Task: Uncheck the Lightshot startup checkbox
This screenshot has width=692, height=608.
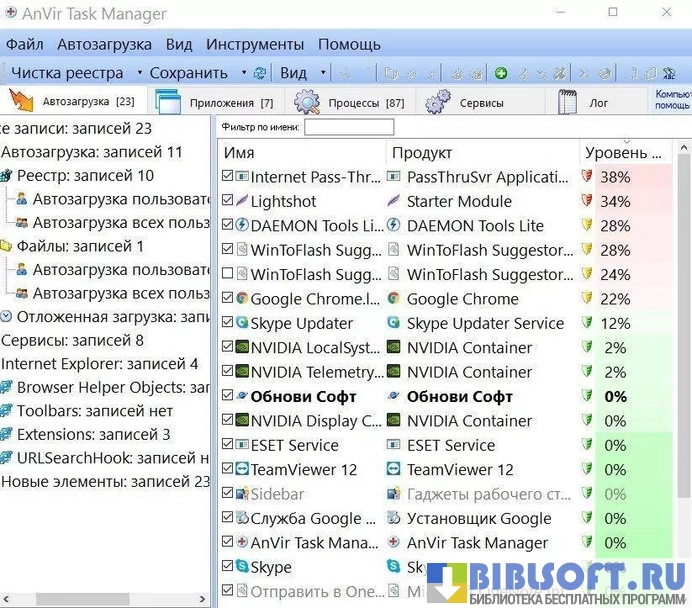Action: pyautogui.click(x=228, y=201)
